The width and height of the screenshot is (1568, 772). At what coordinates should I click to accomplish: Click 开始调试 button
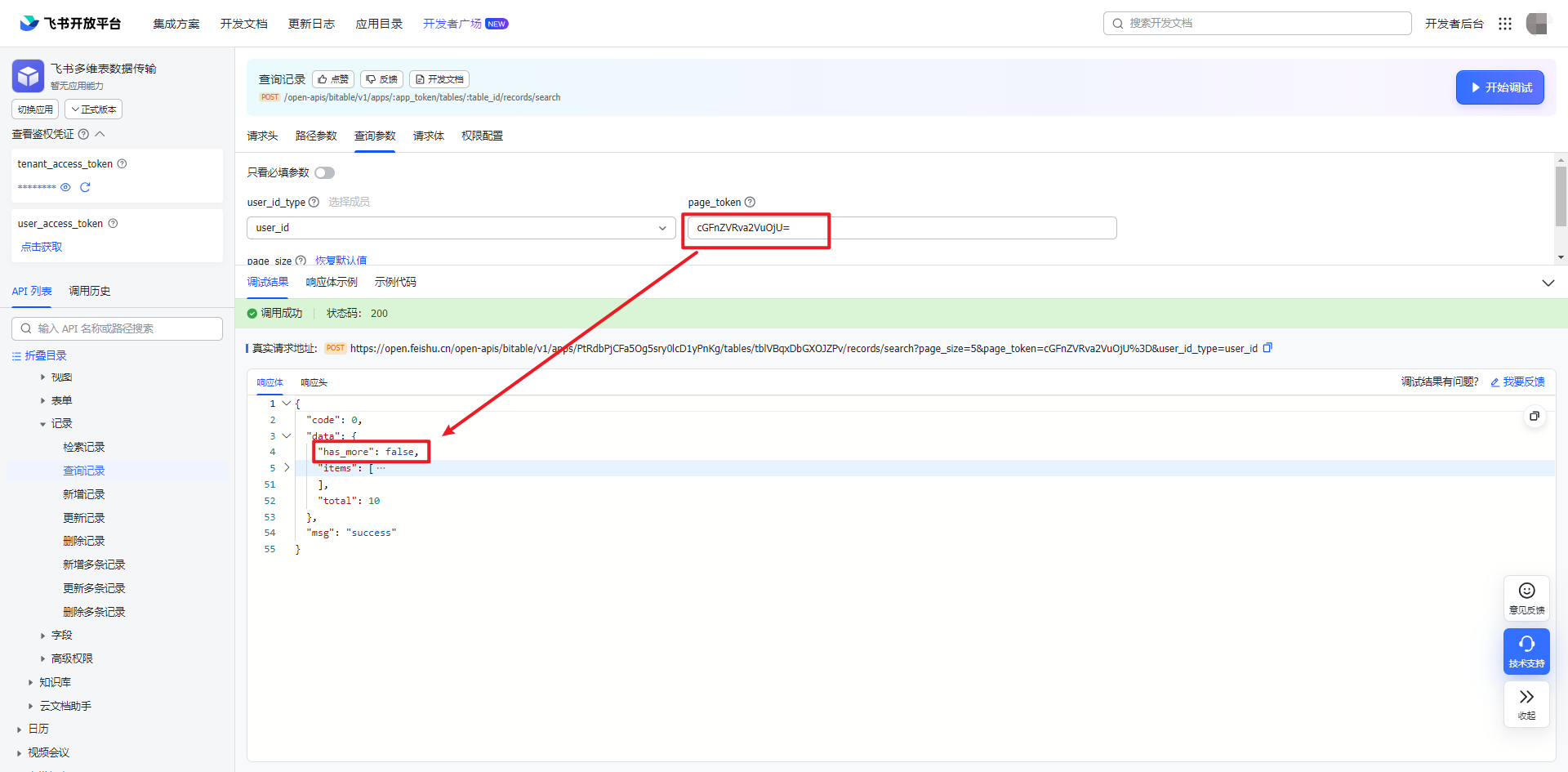point(1499,87)
